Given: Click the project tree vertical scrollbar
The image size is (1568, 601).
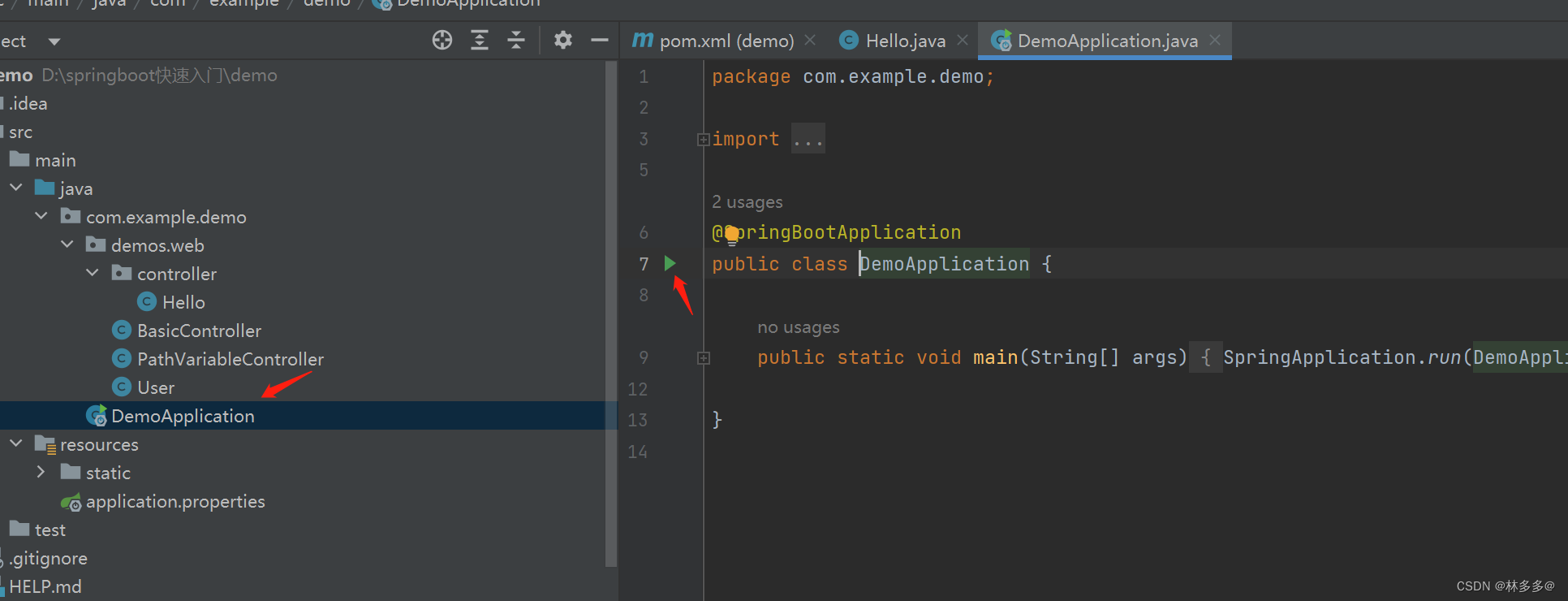Looking at the screenshot, I should pos(611,313).
